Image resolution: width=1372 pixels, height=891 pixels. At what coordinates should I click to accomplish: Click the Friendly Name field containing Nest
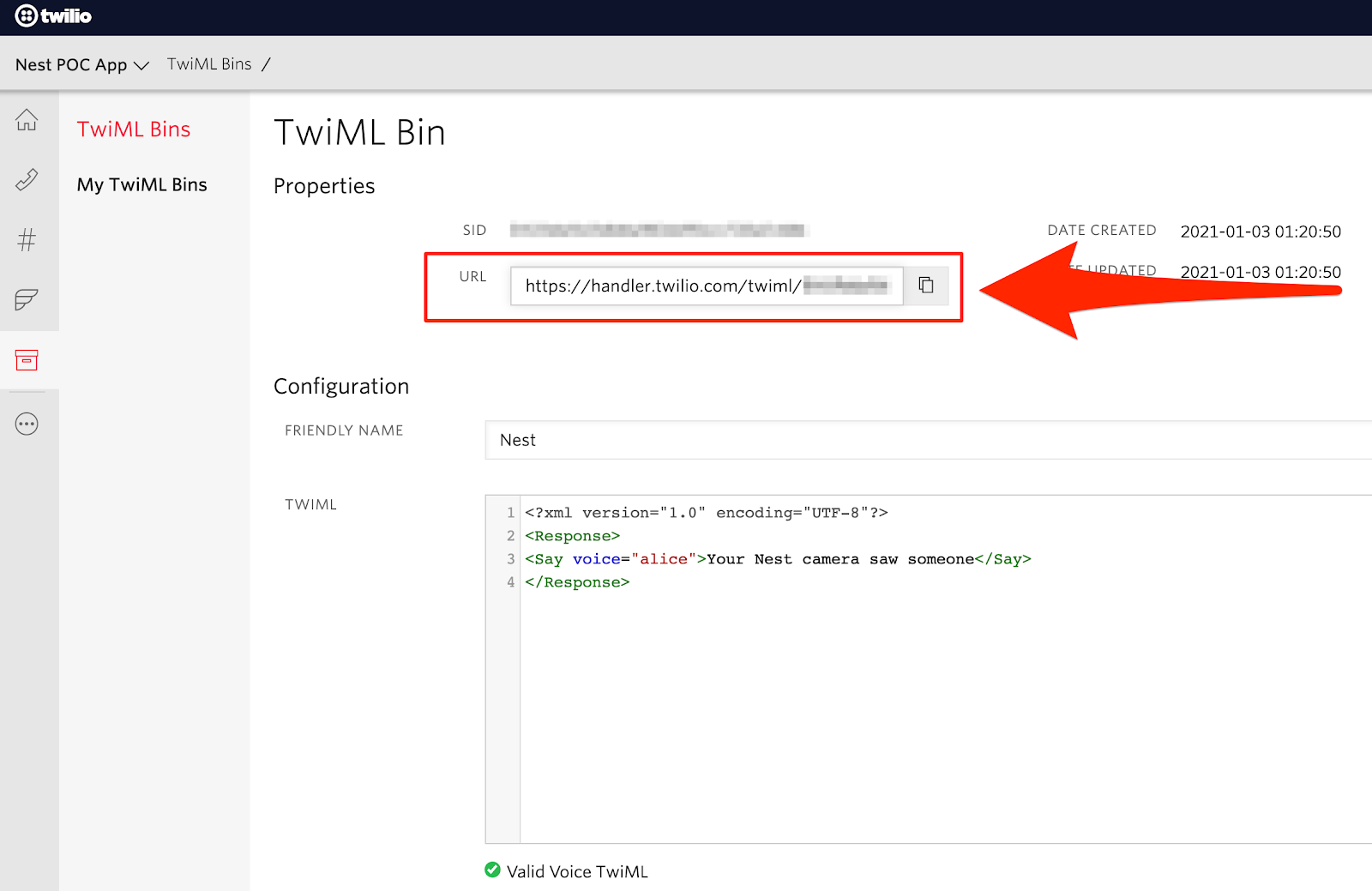click(x=928, y=440)
